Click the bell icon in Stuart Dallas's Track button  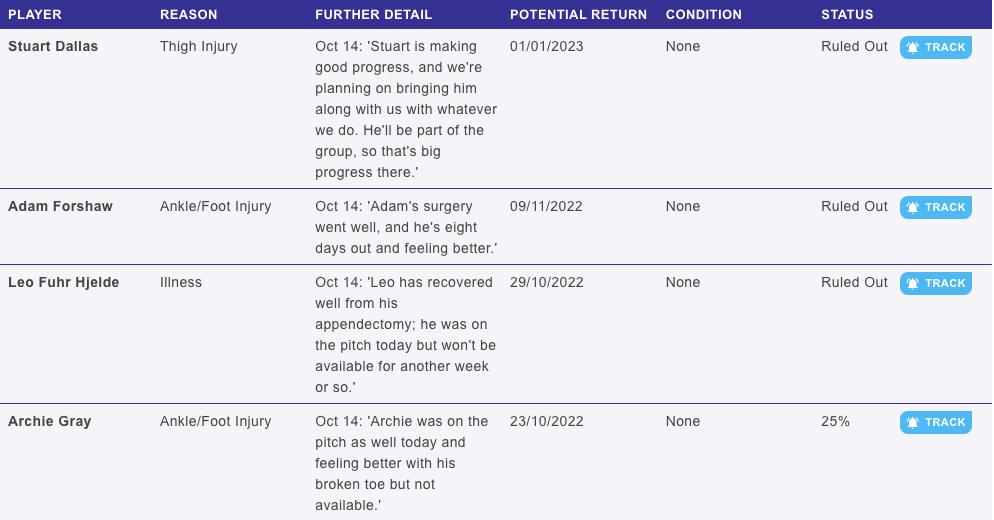click(912, 48)
